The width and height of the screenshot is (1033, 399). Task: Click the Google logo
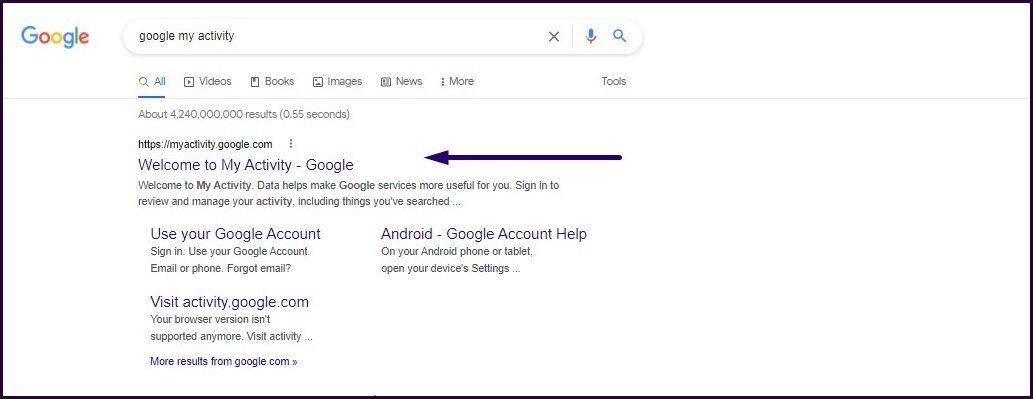coord(55,36)
